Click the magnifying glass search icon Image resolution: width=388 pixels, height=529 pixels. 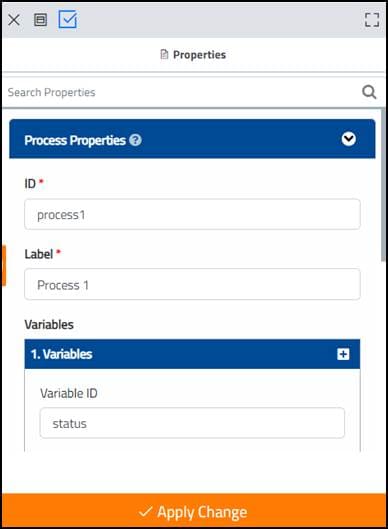click(x=369, y=92)
